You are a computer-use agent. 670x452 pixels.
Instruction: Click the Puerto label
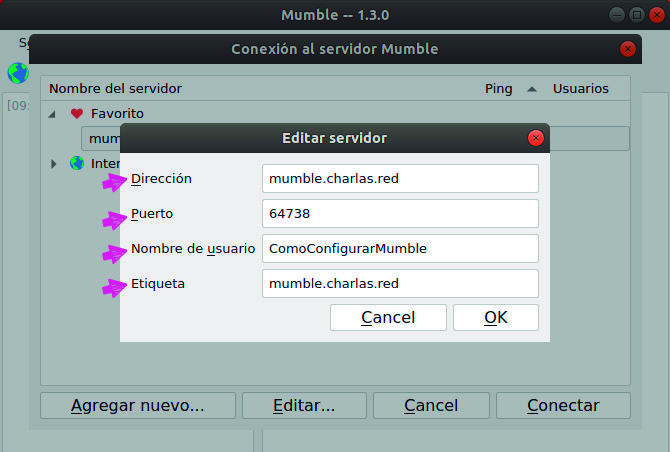coord(152,214)
